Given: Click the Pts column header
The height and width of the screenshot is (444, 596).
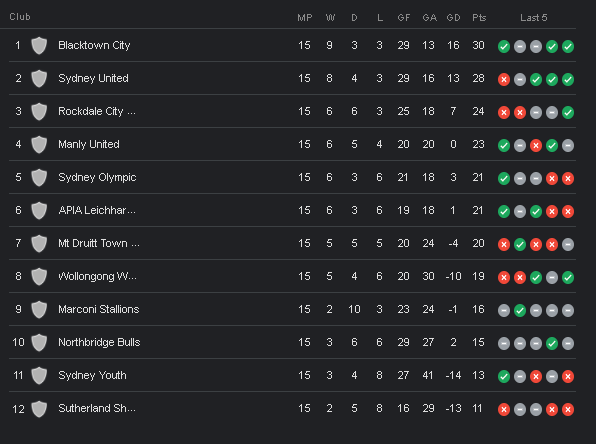Looking at the screenshot, I should tap(479, 17).
